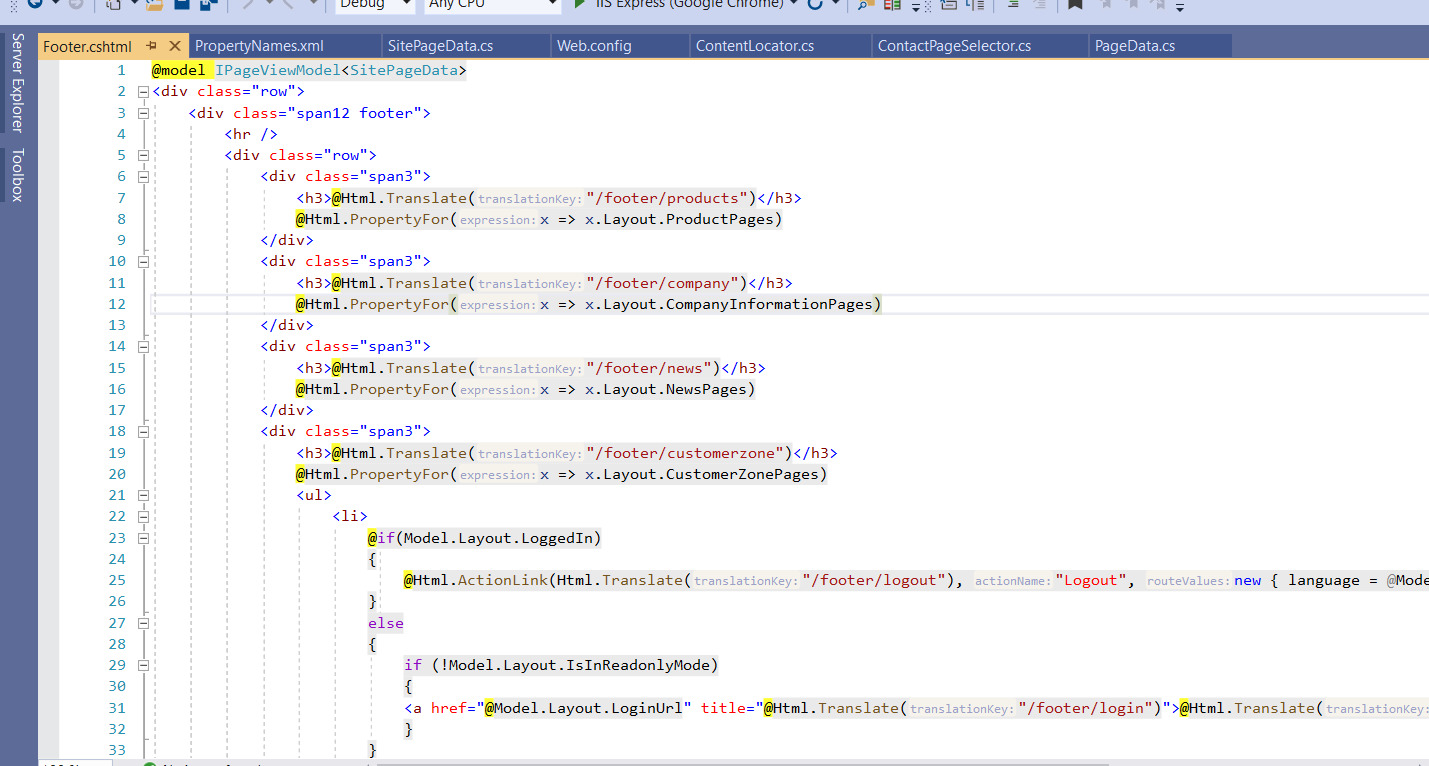1429x766 pixels.
Task: Close the Footer.cshtml tab
Action: [x=174, y=46]
